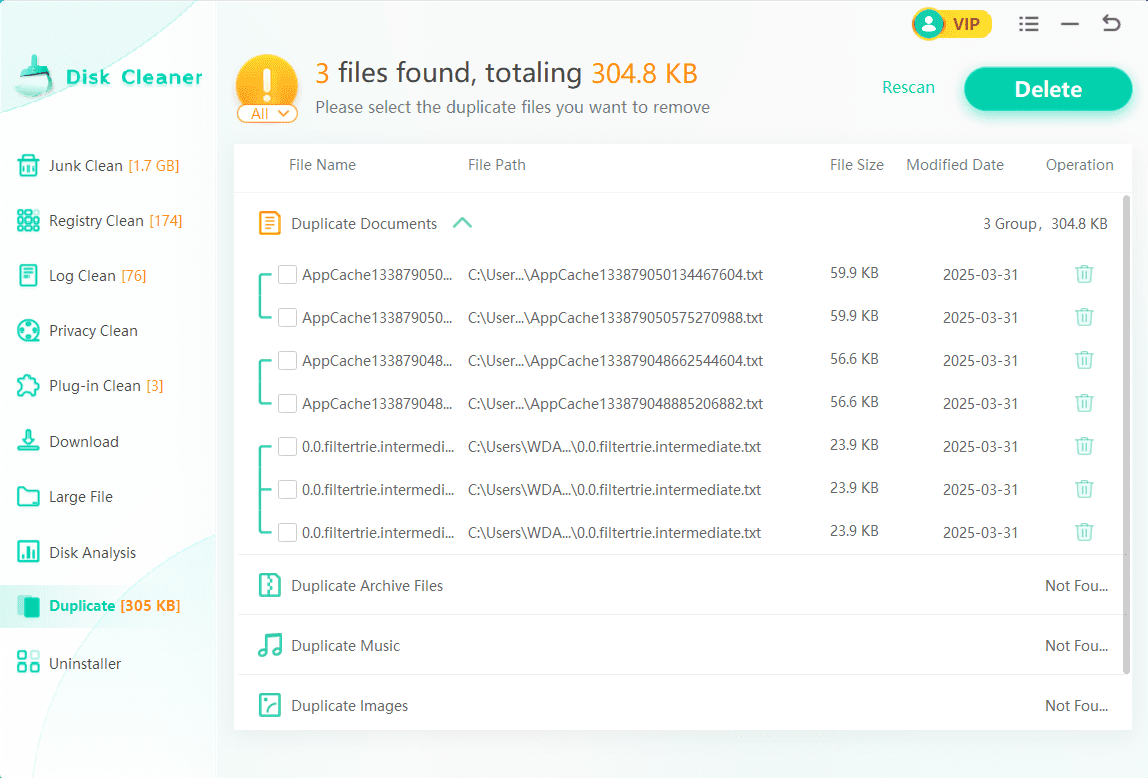Image resolution: width=1148 pixels, height=778 pixels.
Task: Click the Rescan link
Action: click(908, 88)
